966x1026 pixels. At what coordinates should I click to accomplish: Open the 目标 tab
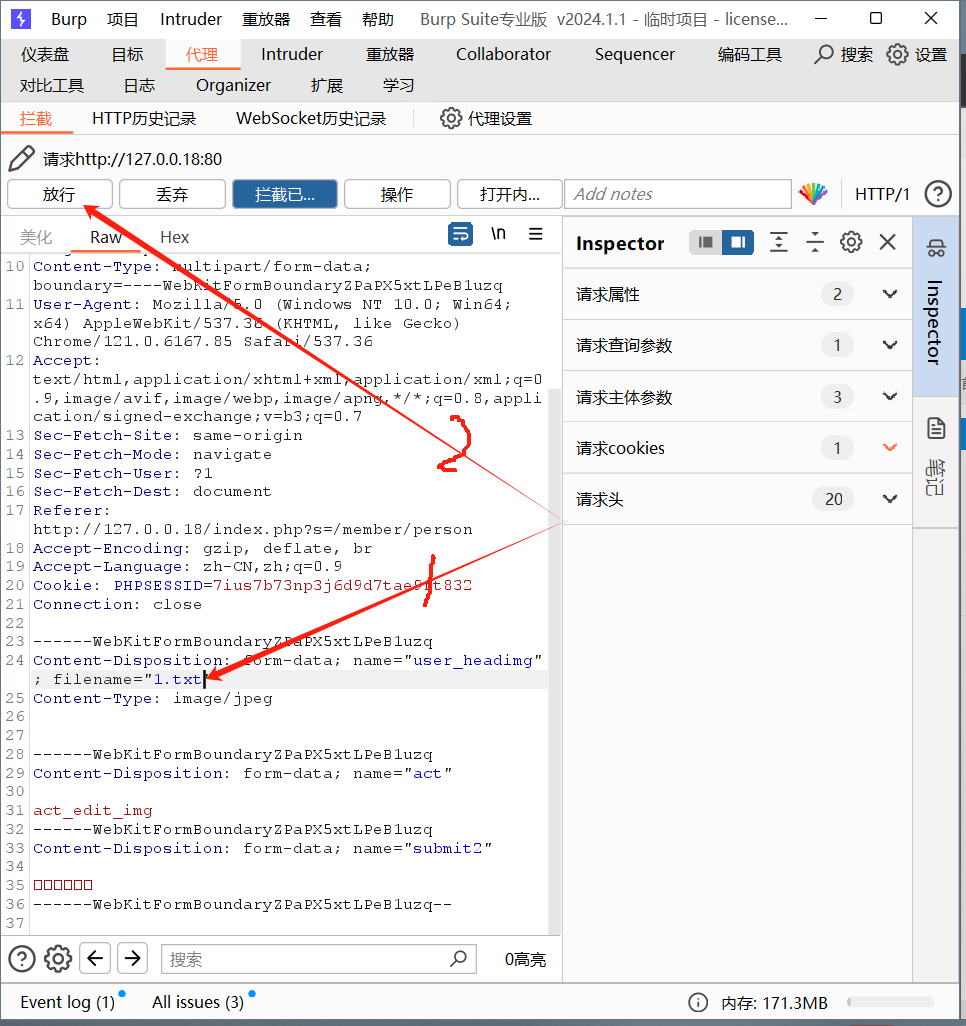[127, 54]
